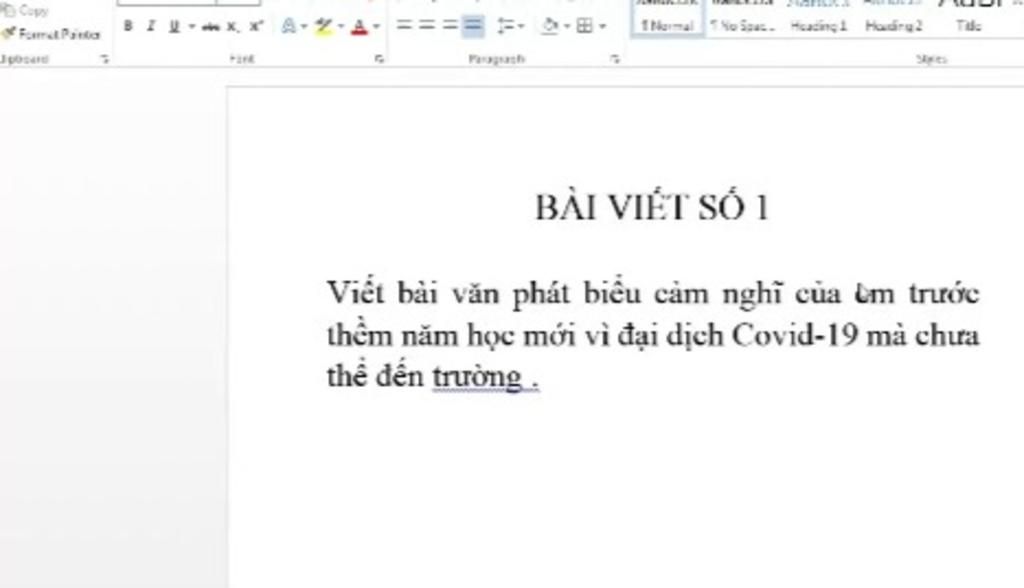Click the Format Painter label
1024x588 pixels.
[x=59, y=34]
